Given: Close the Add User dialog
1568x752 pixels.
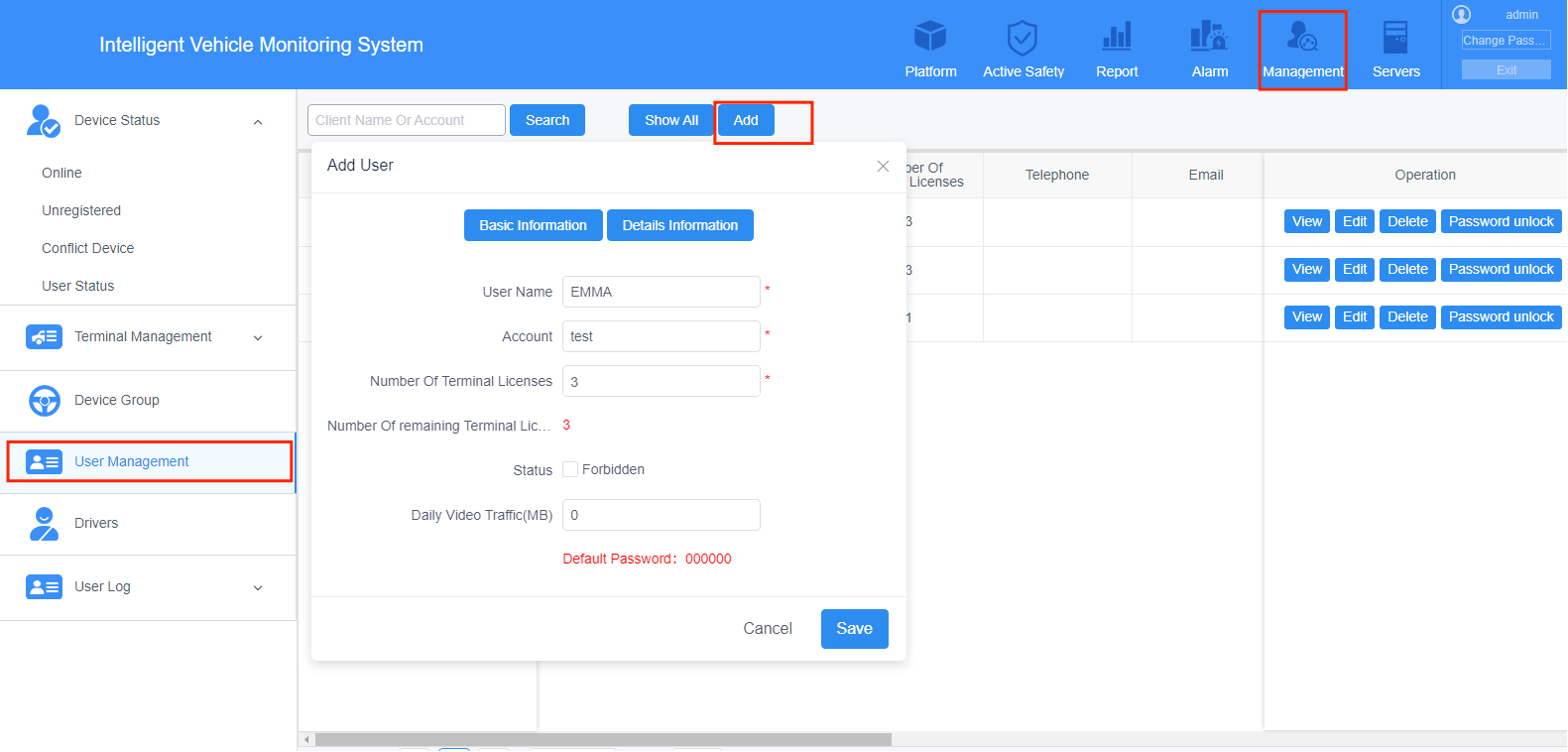Looking at the screenshot, I should pyautogui.click(x=883, y=166).
